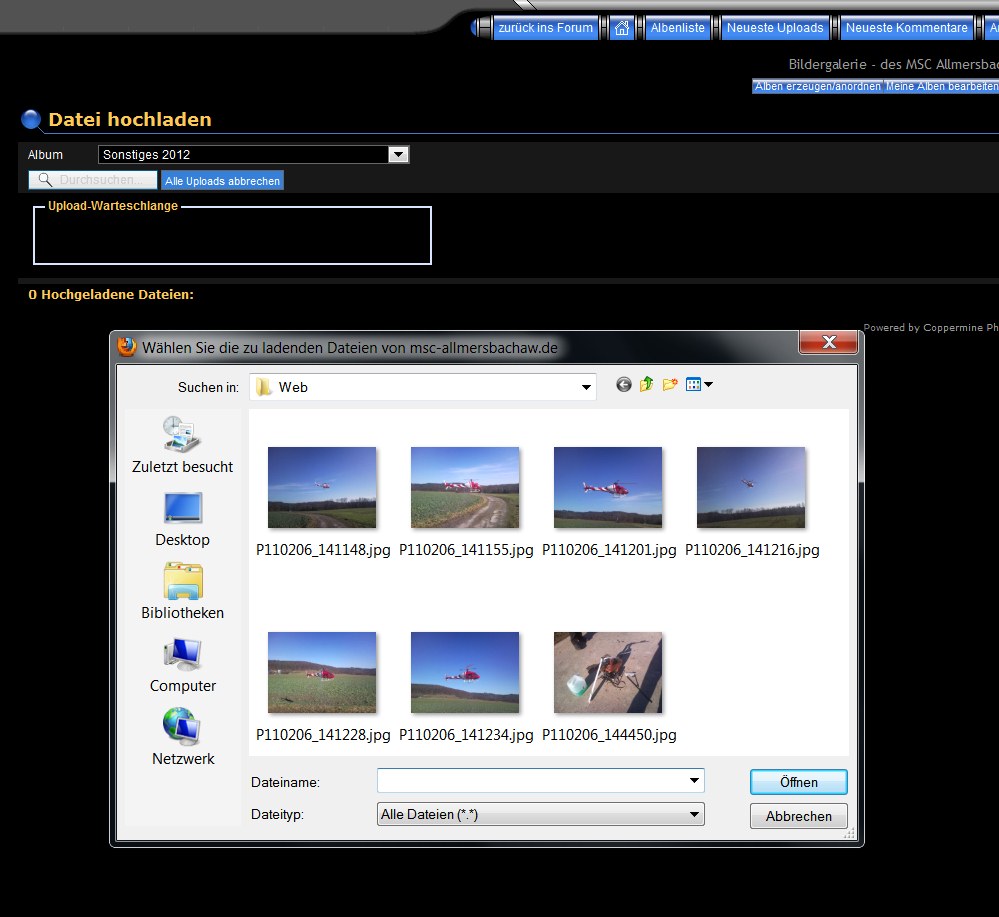
Task: Select Computer in the places sidebar
Action: pyautogui.click(x=182, y=664)
